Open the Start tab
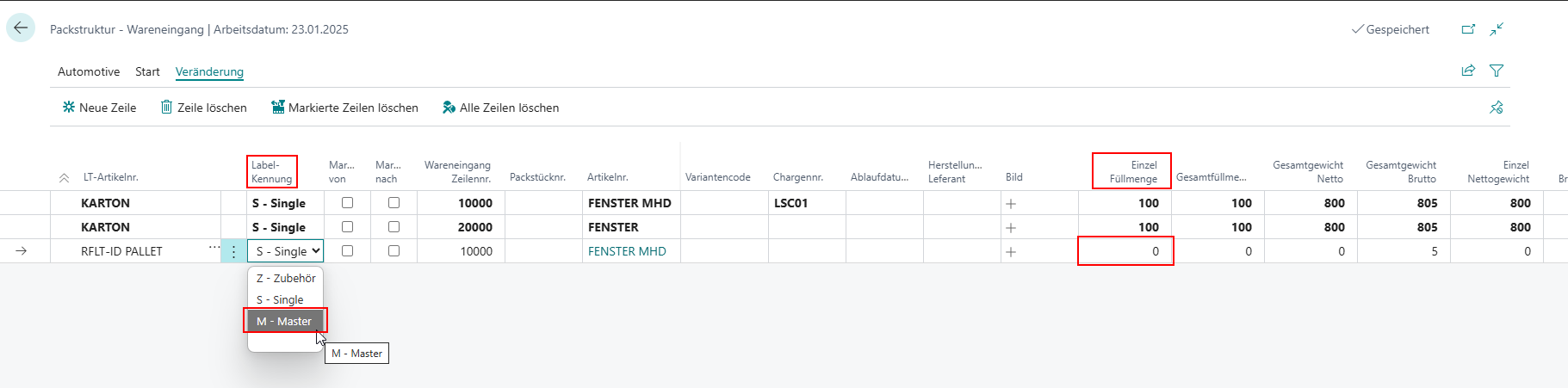 point(147,71)
